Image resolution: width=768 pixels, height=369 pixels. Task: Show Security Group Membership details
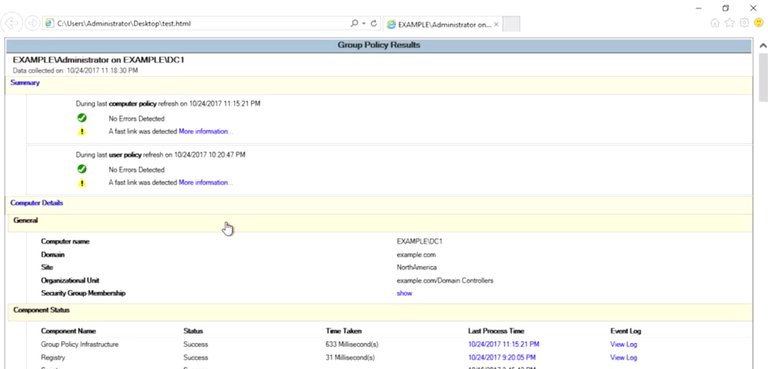coord(404,294)
